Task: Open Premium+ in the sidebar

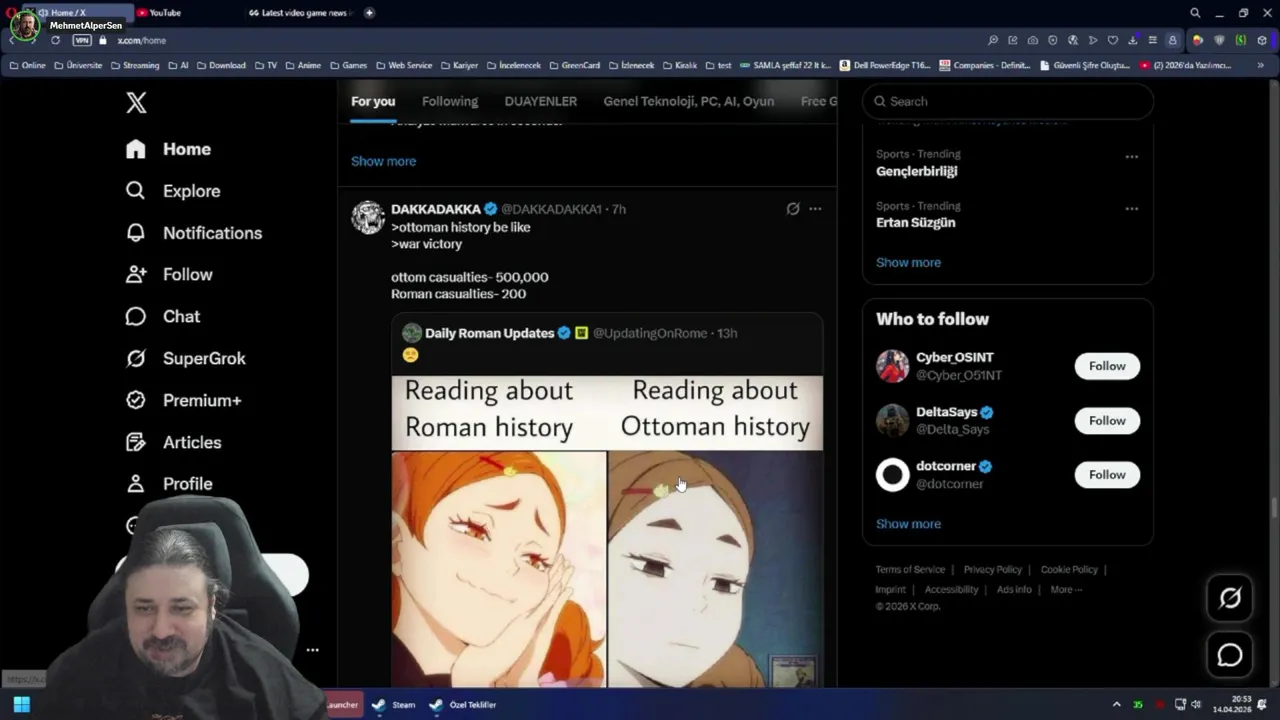Action: (x=183, y=401)
